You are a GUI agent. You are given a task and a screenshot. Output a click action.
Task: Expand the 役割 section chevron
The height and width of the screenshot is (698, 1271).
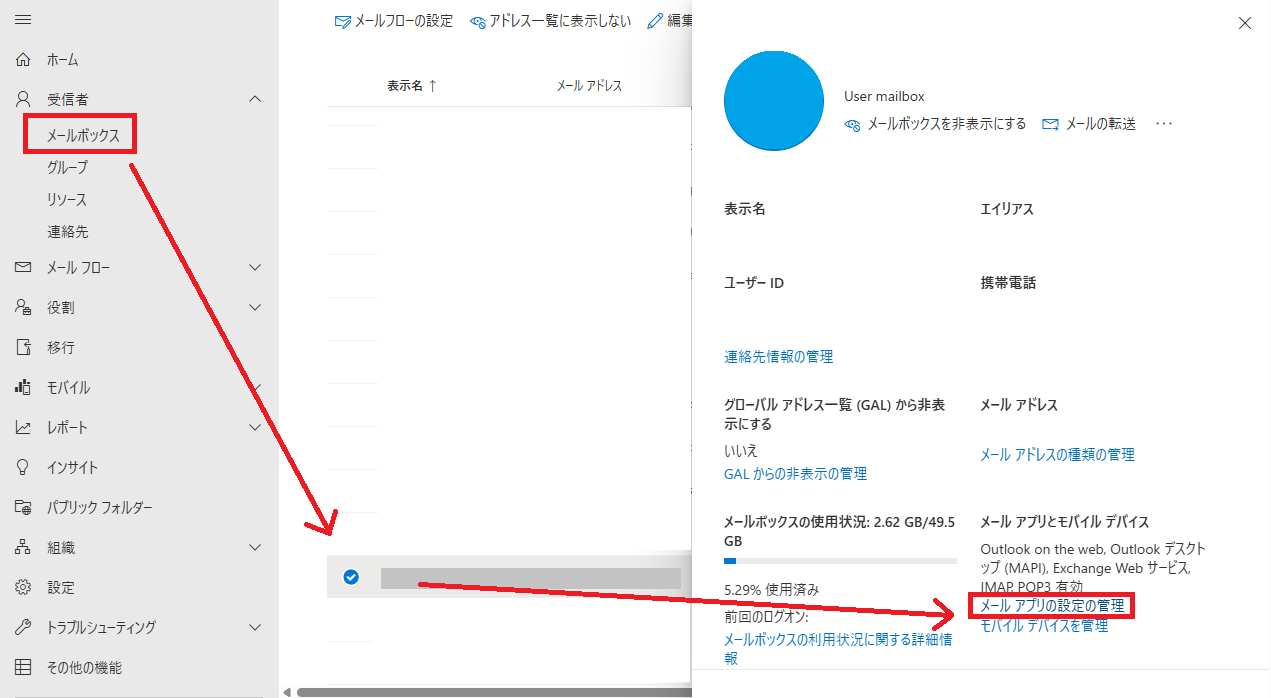(x=255, y=307)
